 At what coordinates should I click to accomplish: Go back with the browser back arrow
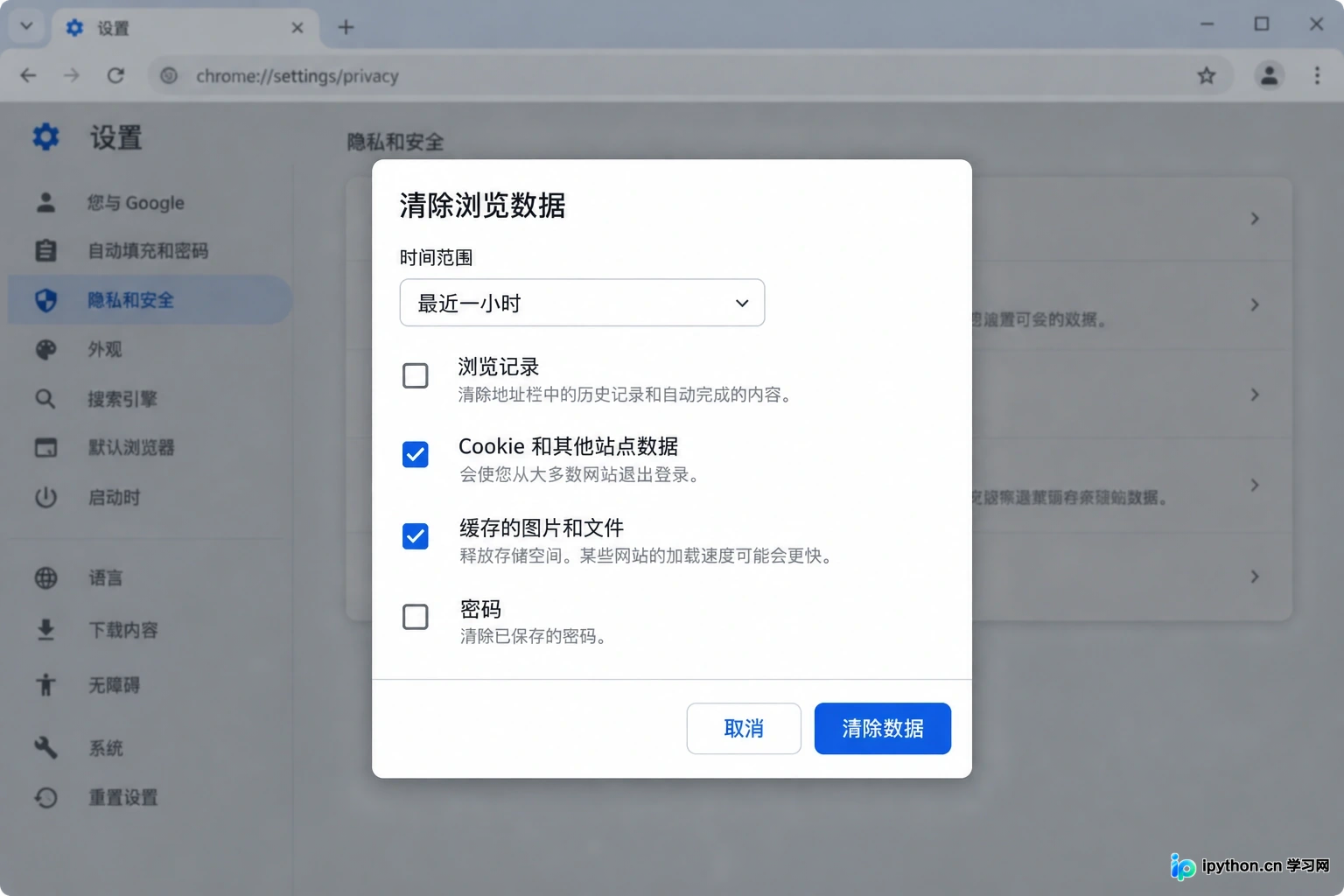click(28, 76)
